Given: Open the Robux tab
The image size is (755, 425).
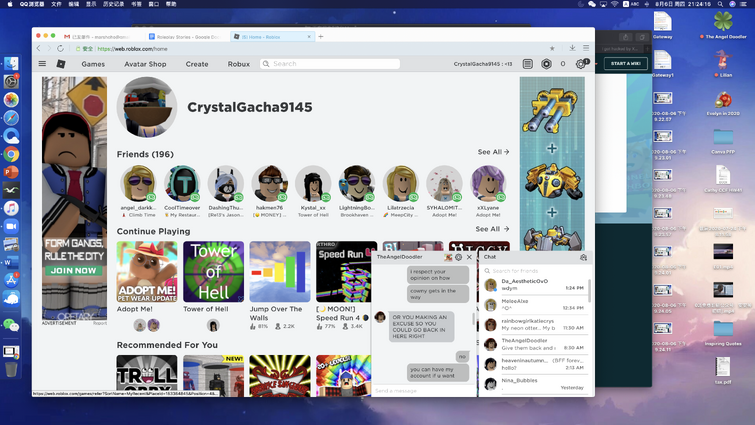Looking at the screenshot, I should click(238, 64).
